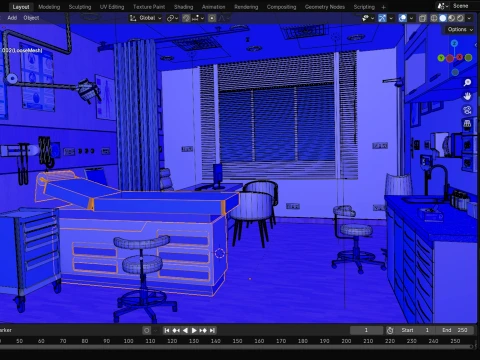The height and width of the screenshot is (360, 480).
Task: Toggle show gizmos button
Action: pos(382,18)
